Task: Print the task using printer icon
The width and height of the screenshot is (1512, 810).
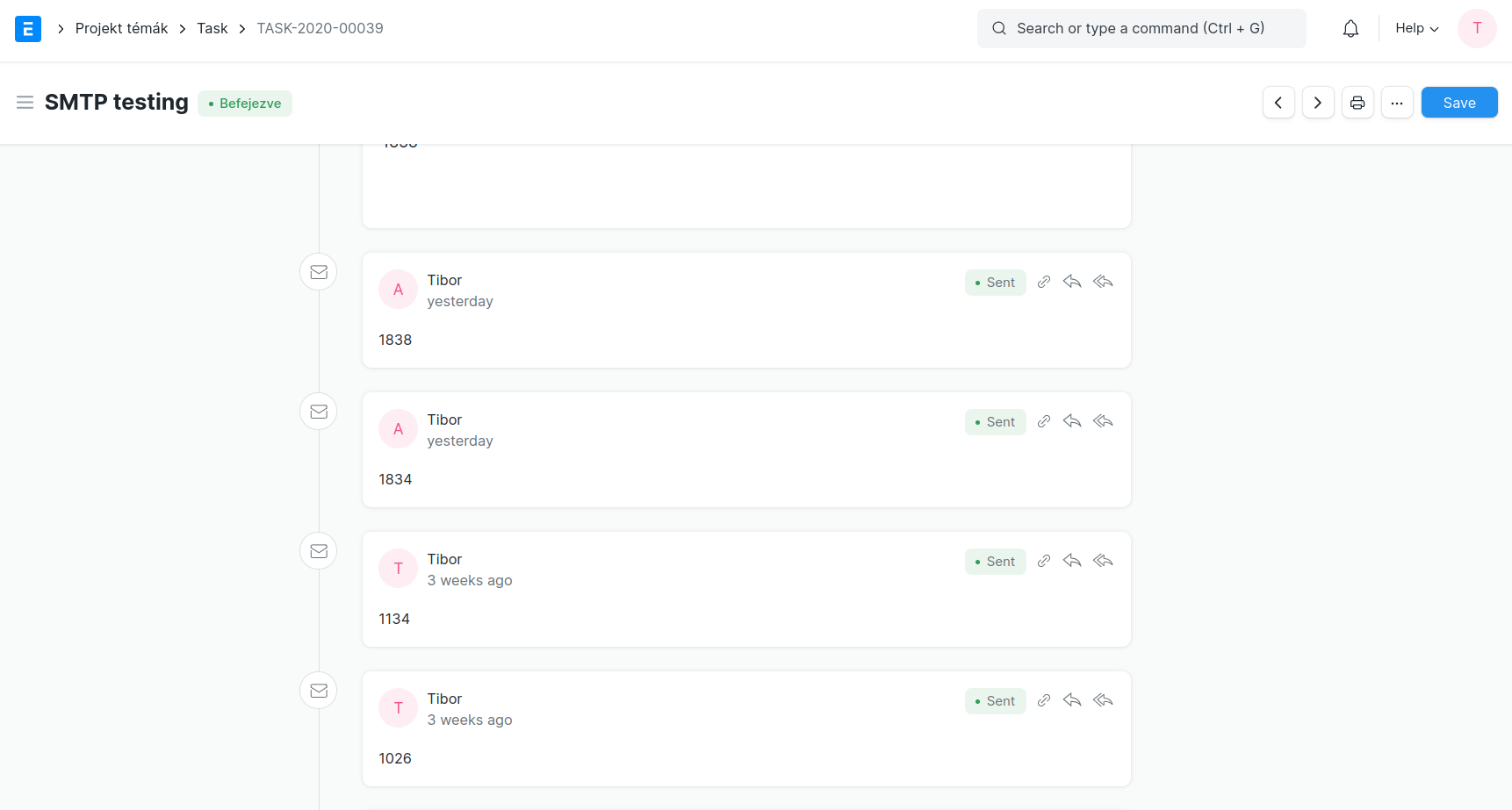Action: point(1357,103)
